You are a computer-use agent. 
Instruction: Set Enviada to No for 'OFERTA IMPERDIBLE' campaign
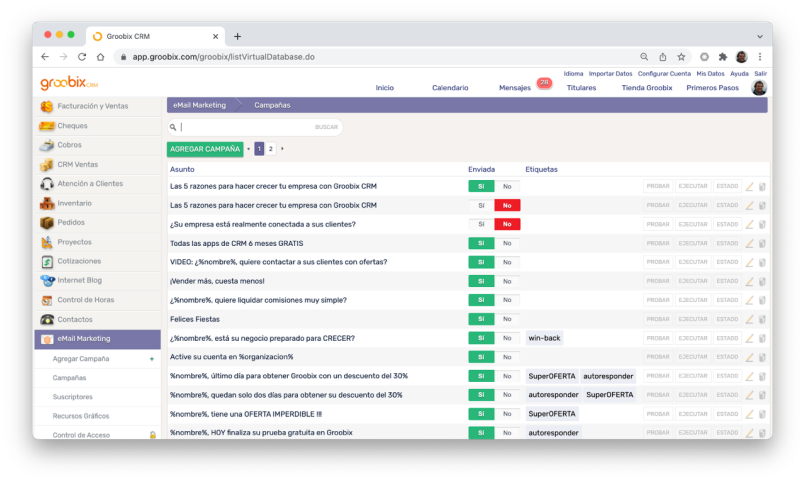[x=507, y=414]
